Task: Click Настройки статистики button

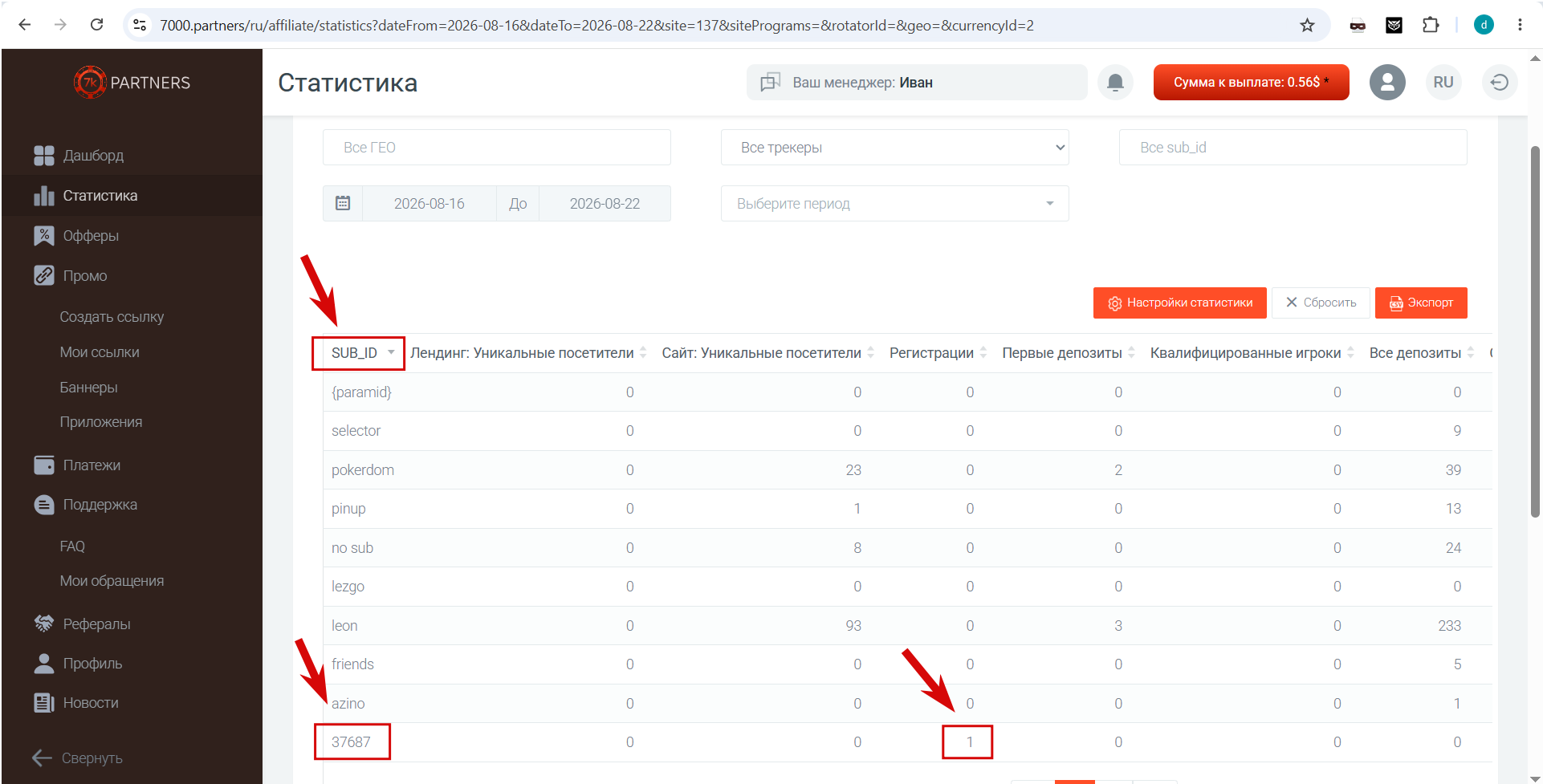Action: click(x=1179, y=303)
